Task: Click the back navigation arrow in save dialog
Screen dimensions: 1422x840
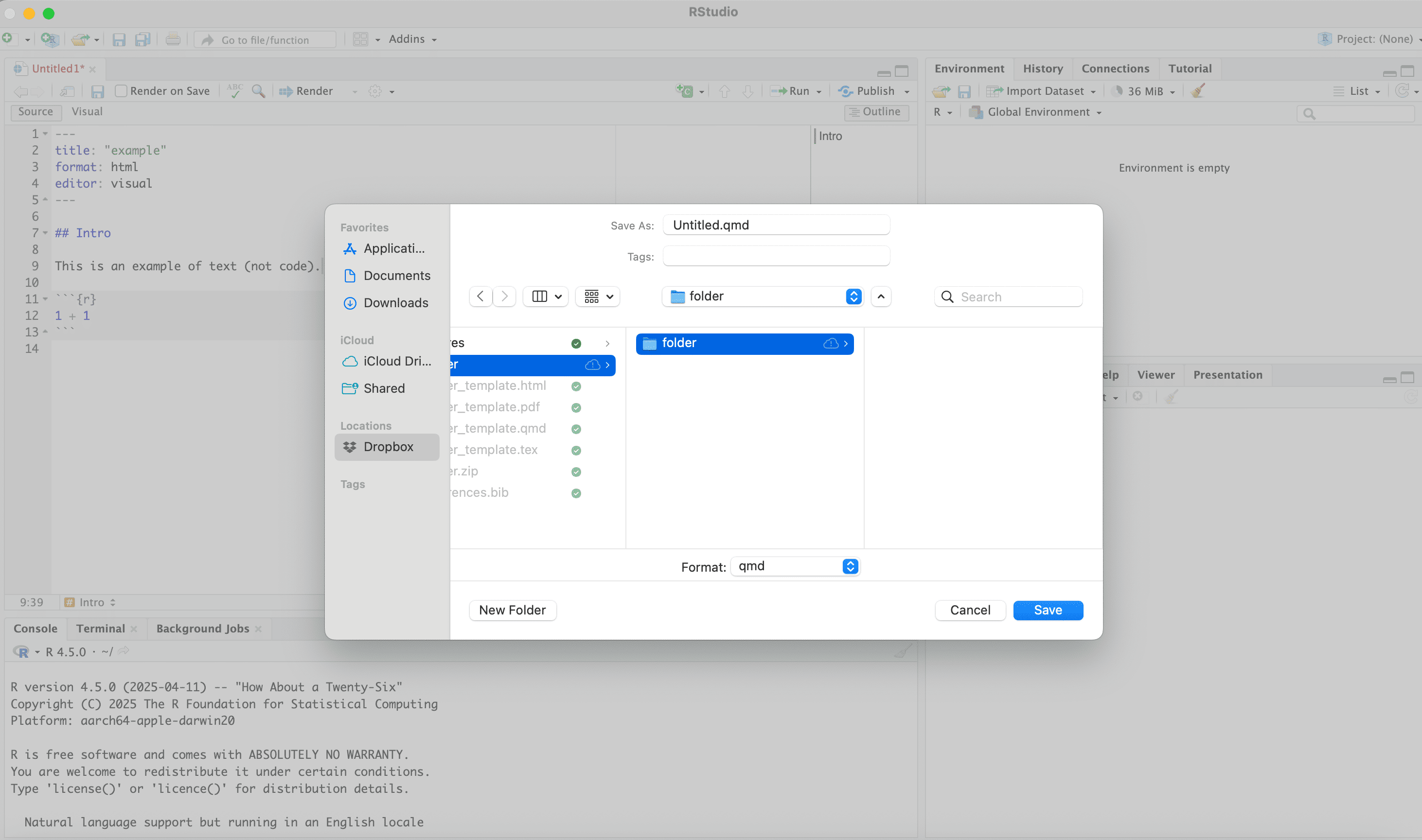Action: click(x=480, y=296)
